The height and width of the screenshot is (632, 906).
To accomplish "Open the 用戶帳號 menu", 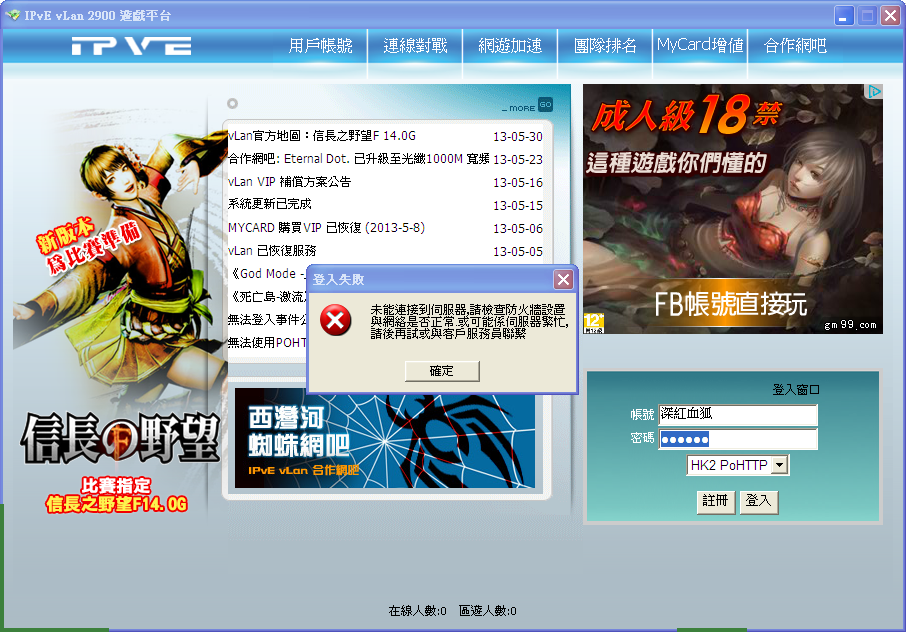I will [321, 45].
